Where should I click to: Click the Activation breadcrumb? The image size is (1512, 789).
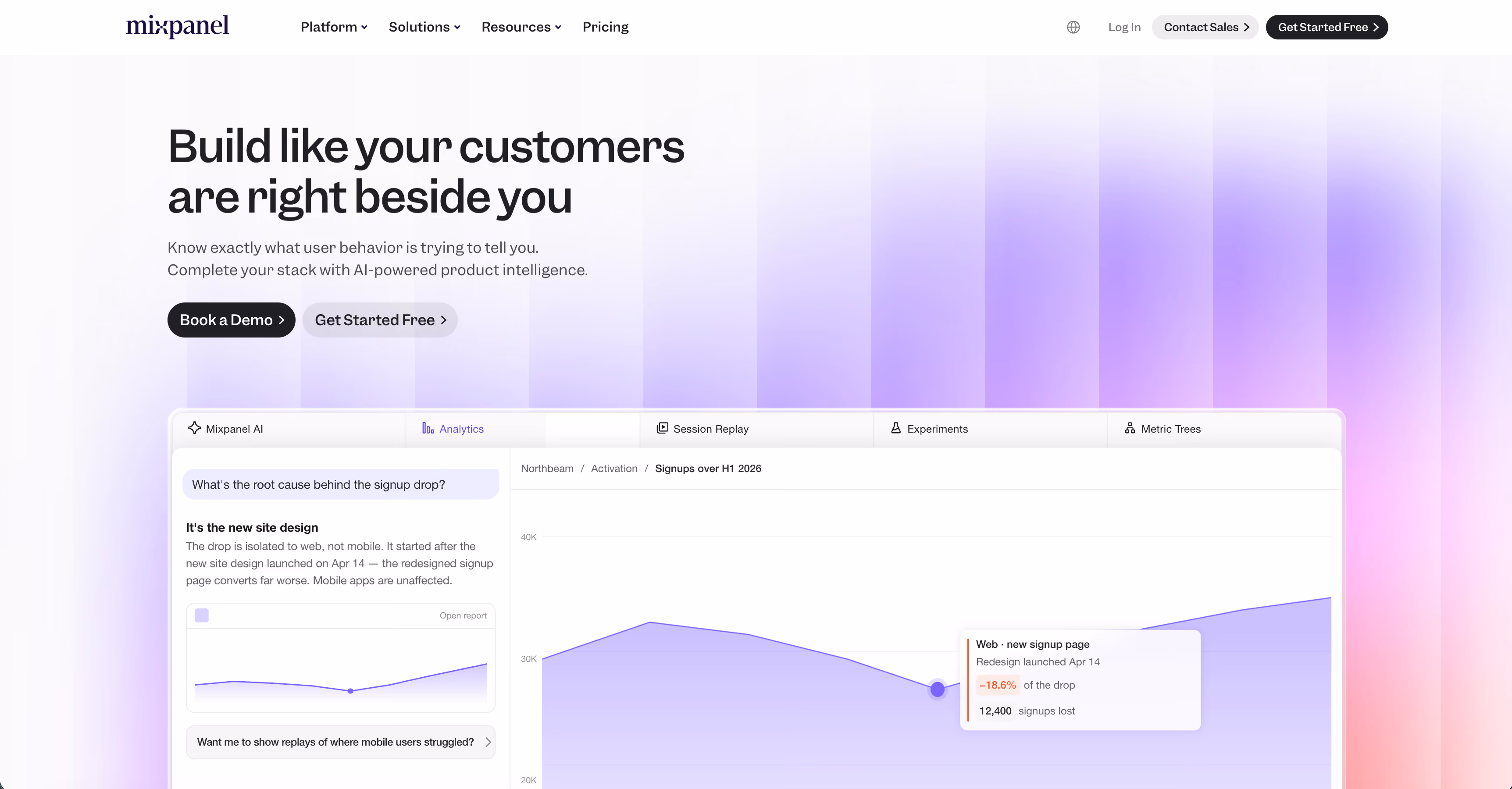coord(614,468)
